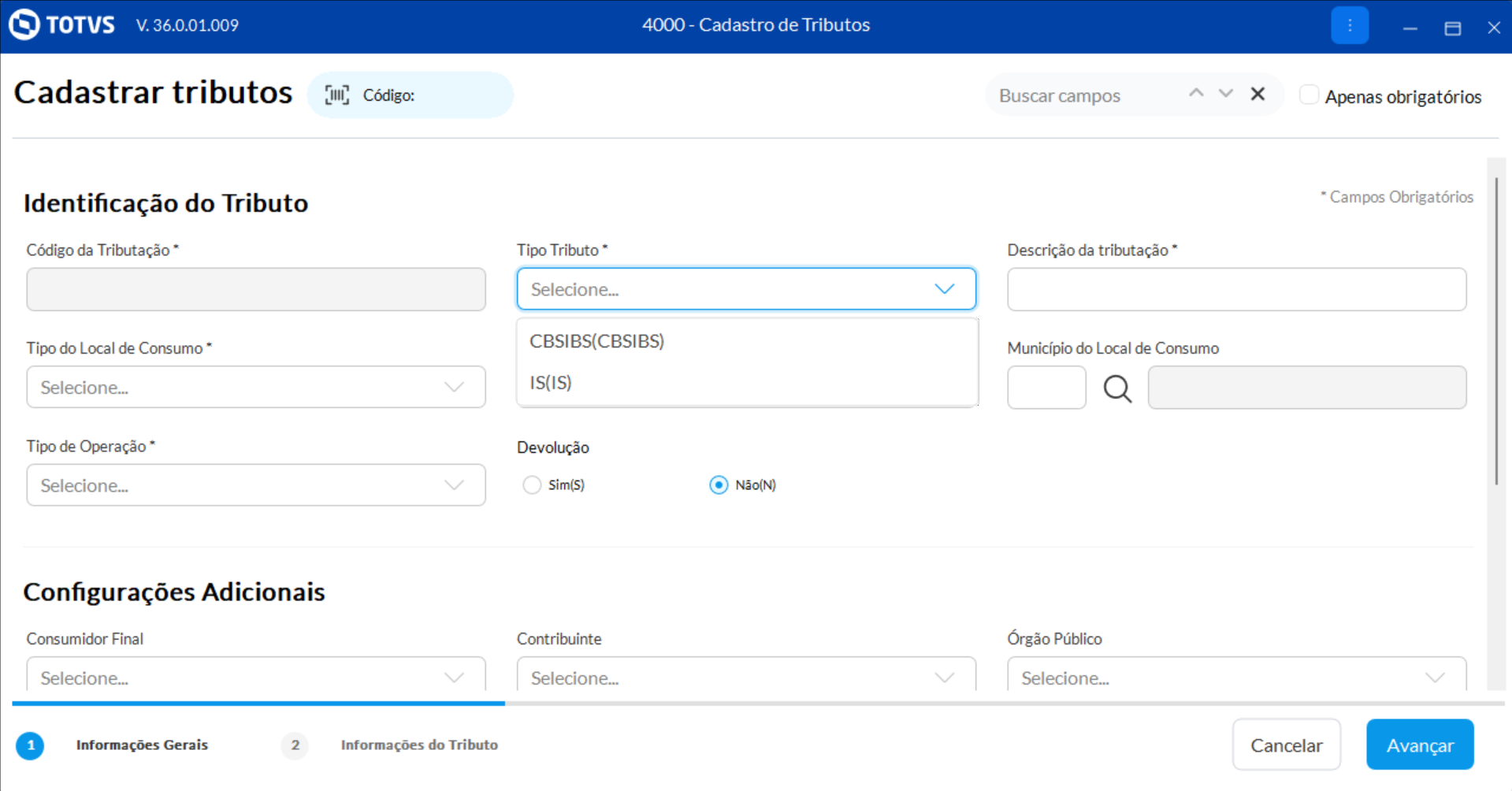Click the Município search magnifier icon
This screenshot has width=1512, height=791.
pyautogui.click(x=1116, y=388)
